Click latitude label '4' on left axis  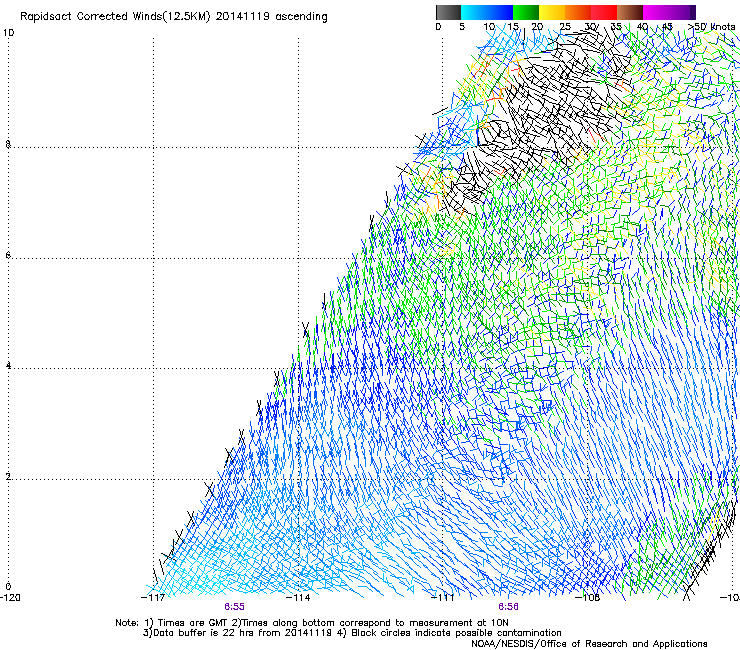click(8, 366)
